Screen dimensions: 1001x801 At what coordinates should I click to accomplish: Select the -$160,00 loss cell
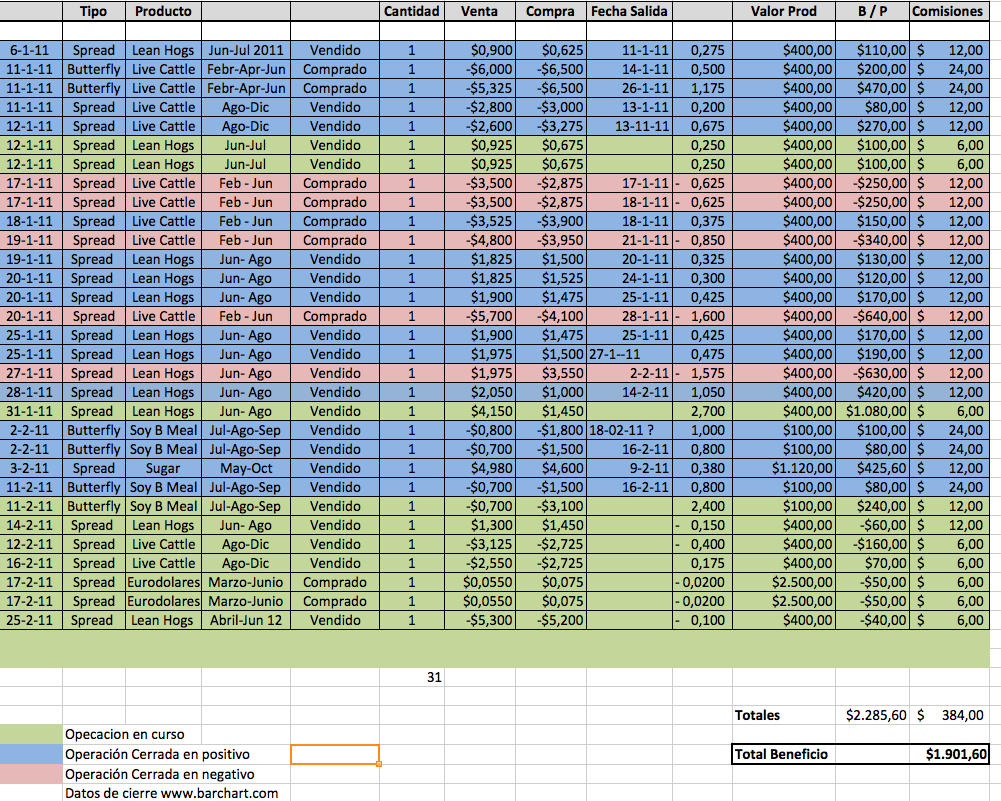click(872, 544)
